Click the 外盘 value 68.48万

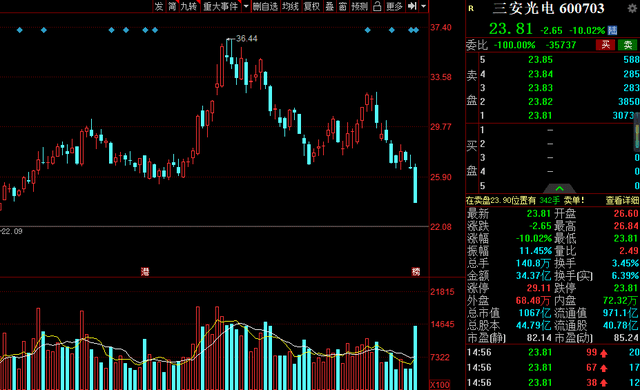point(533,301)
